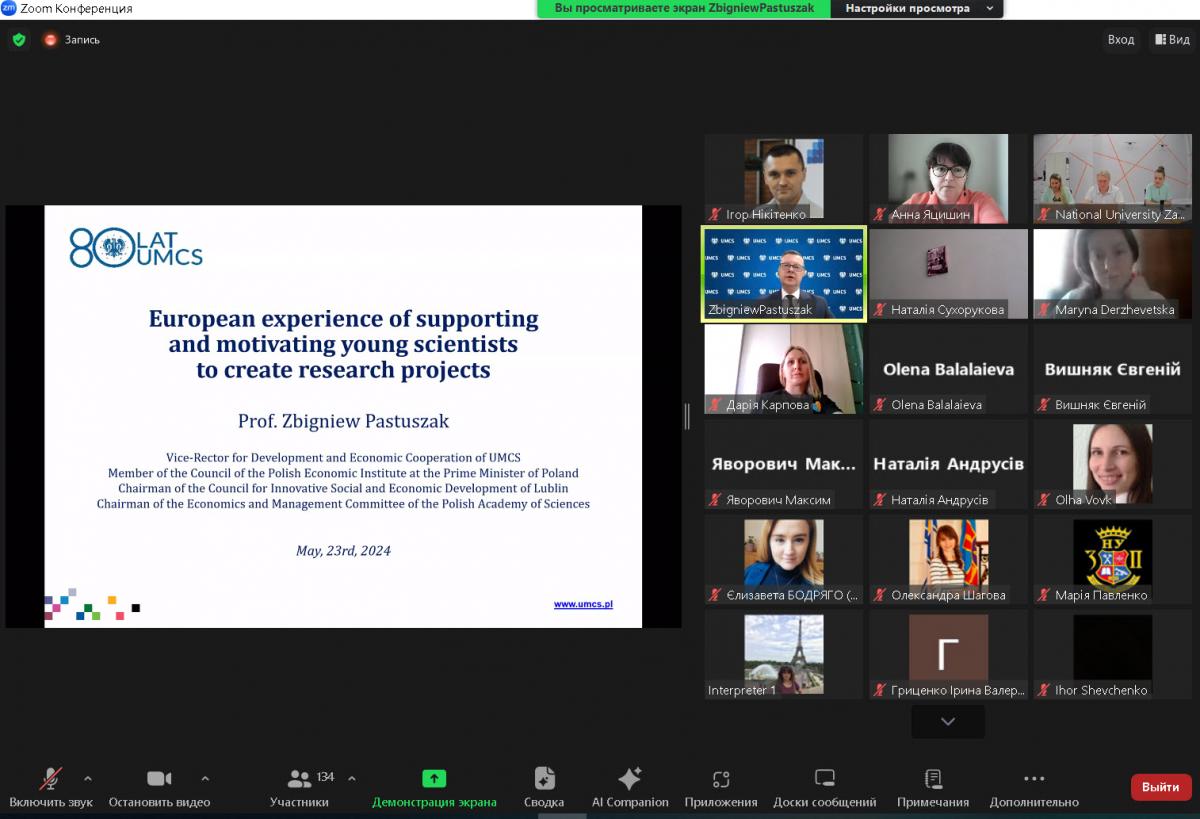The image size is (1200, 819).
Task: Click muted mic icon on Наталія Сухорукова tile
Action: point(880,309)
